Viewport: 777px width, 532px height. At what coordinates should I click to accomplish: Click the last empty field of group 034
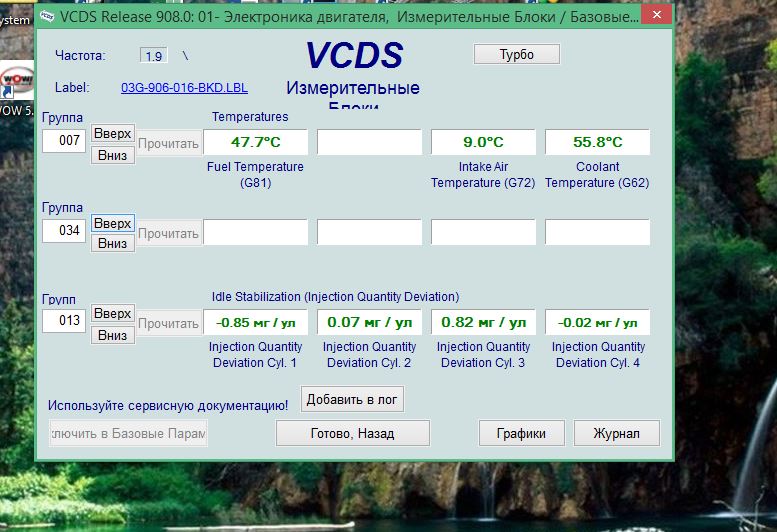pyautogui.click(x=597, y=232)
